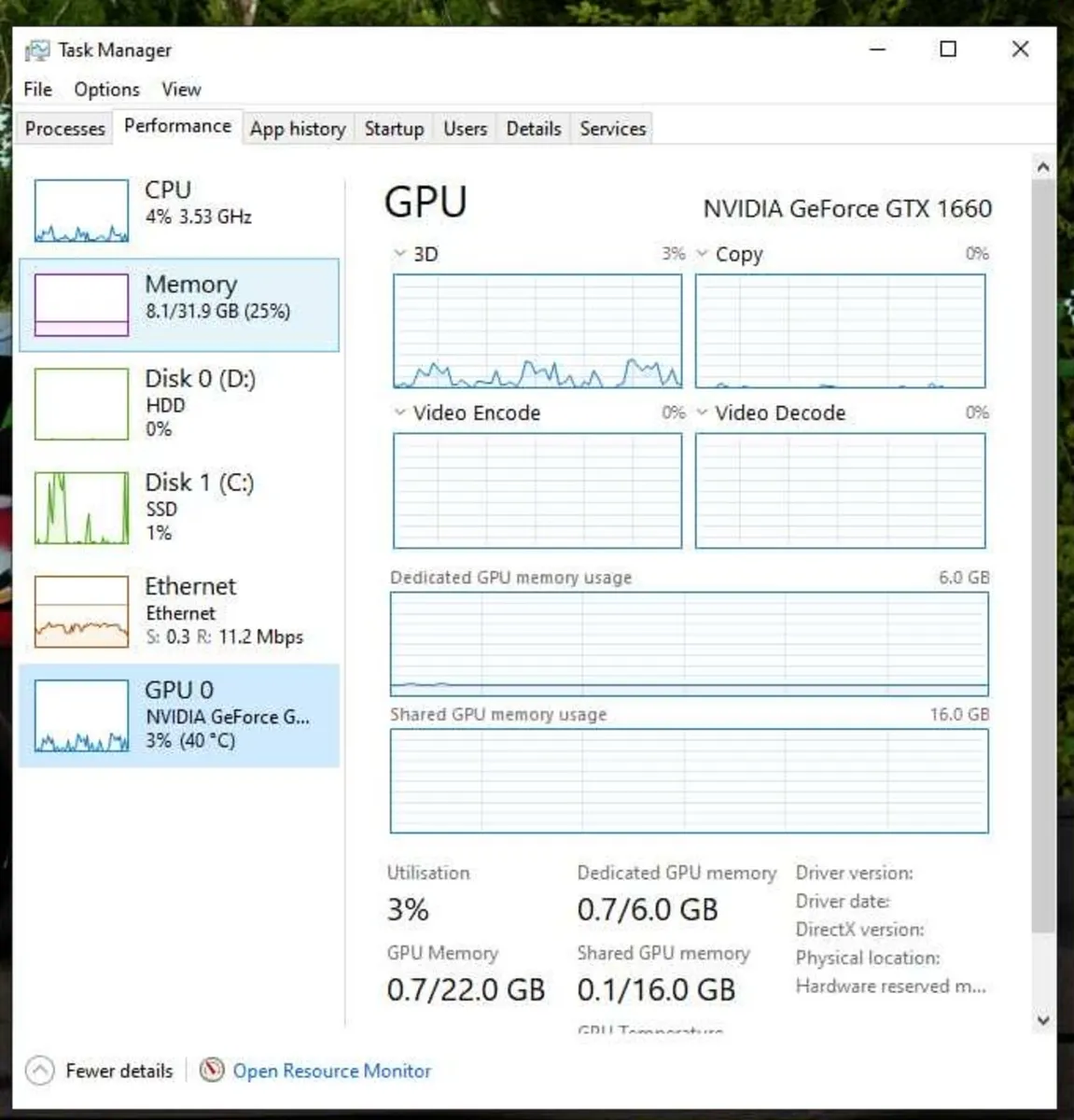Click the Utilisation 3% value
1074x1120 pixels.
coord(408,910)
